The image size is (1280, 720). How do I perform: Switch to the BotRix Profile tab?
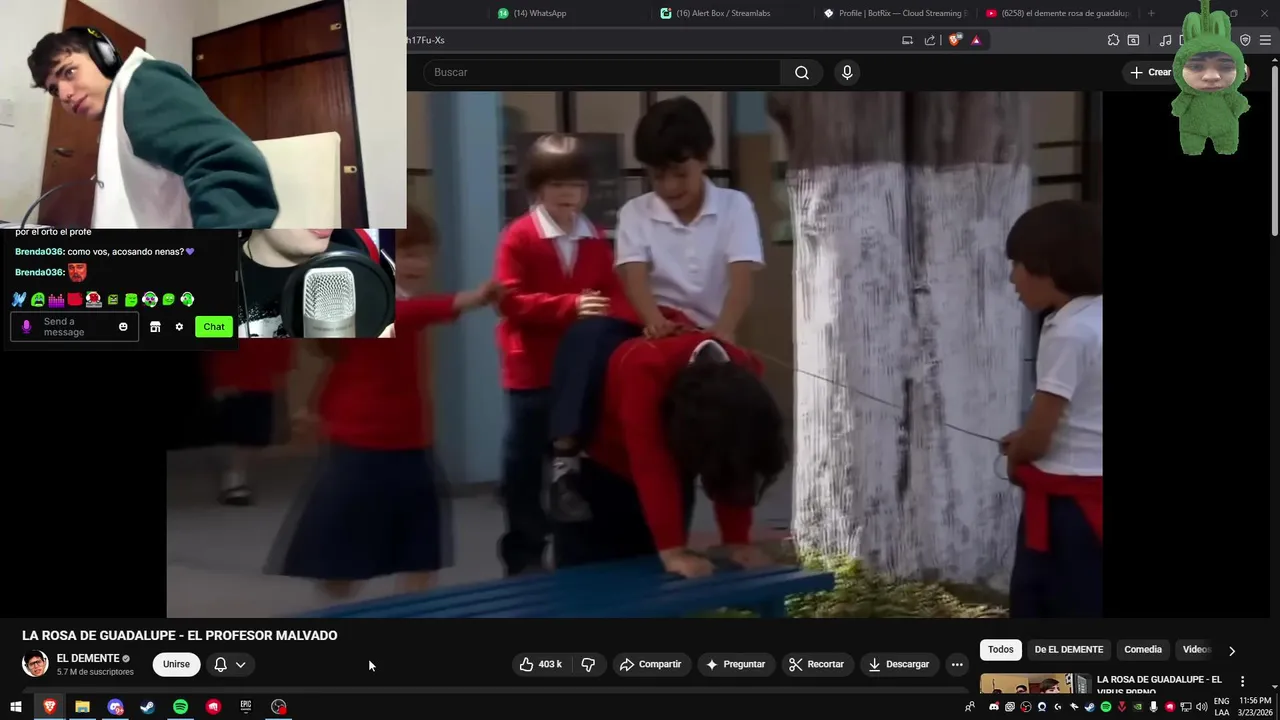point(895,13)
